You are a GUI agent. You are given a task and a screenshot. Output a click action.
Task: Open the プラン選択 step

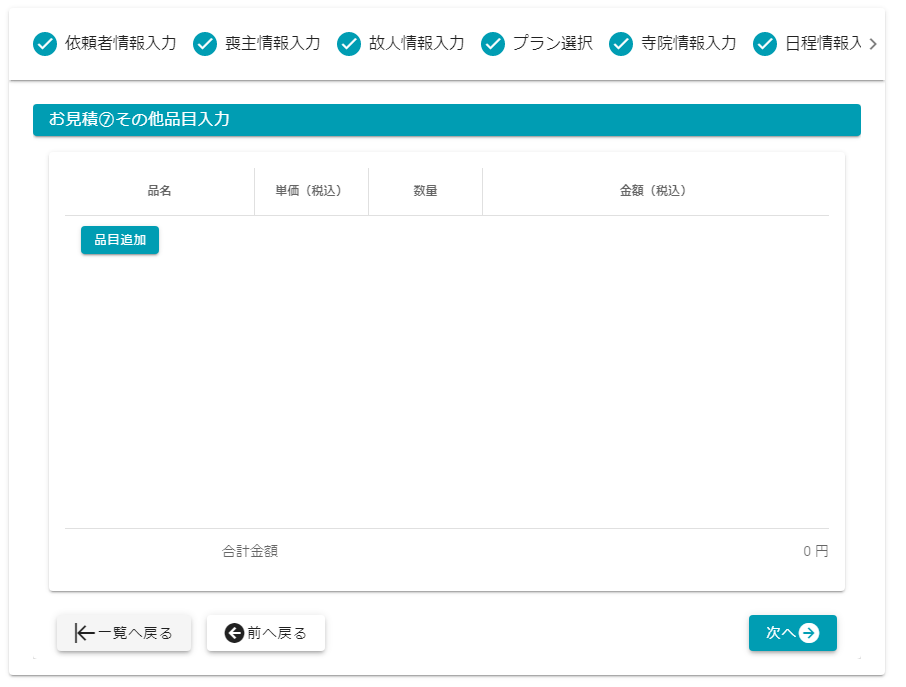coord(552,44)
